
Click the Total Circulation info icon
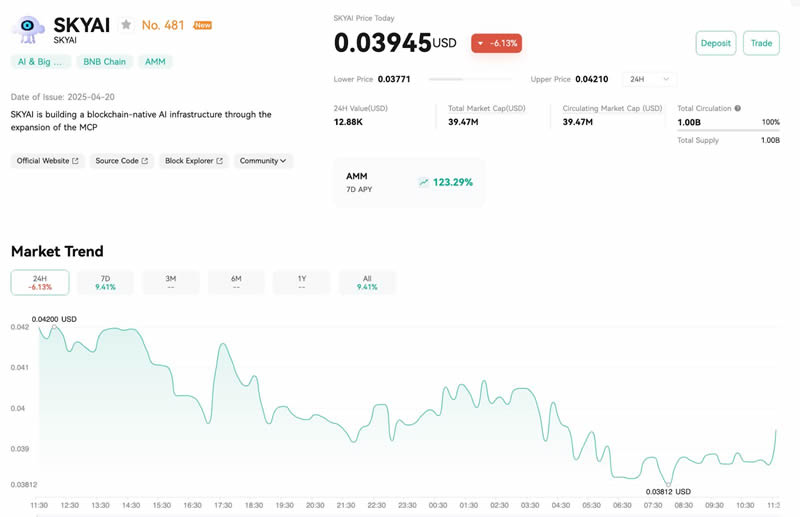pyautogui.click(x=738, y=108)
